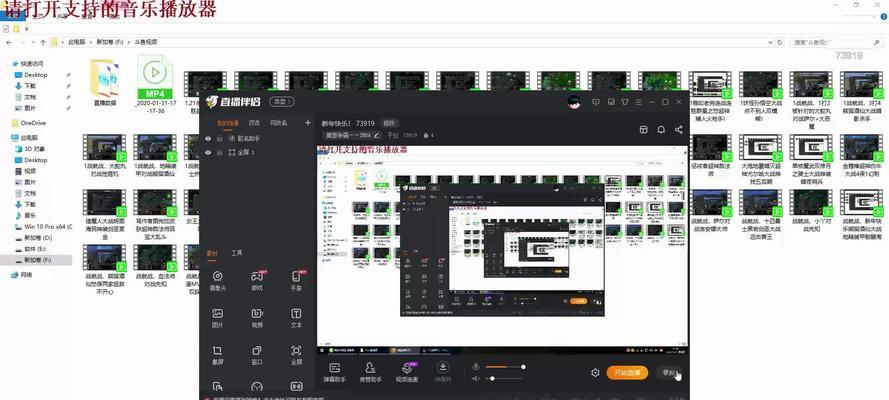Screen dimensions: 889x400
Task: Open settings gear beside 开始直播
Action: (x=595, y=373)
